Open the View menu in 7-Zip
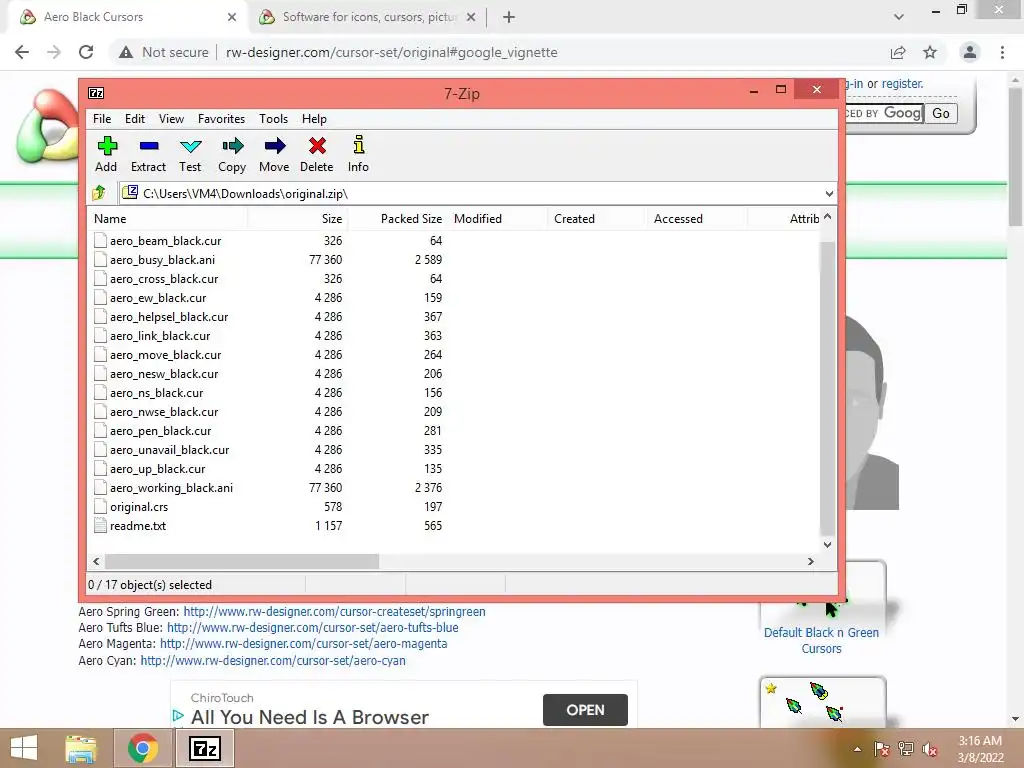Viewport: 1024px width, 768px height. (x=171, y=119)
